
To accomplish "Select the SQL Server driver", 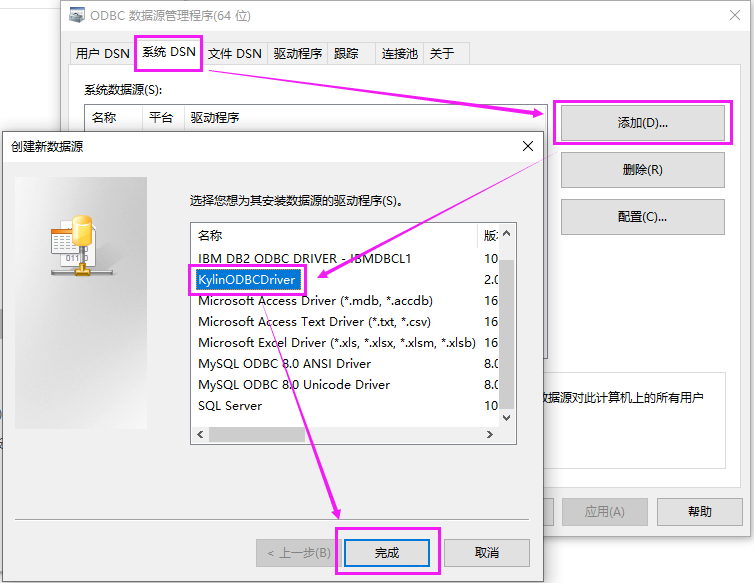I will tap(230, 406).
